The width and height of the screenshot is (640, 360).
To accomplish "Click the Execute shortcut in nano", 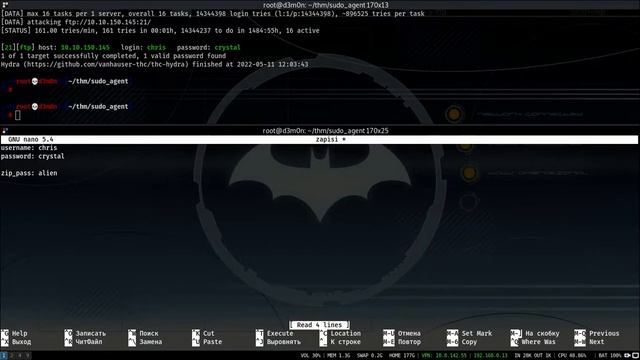I will [274, 333].
